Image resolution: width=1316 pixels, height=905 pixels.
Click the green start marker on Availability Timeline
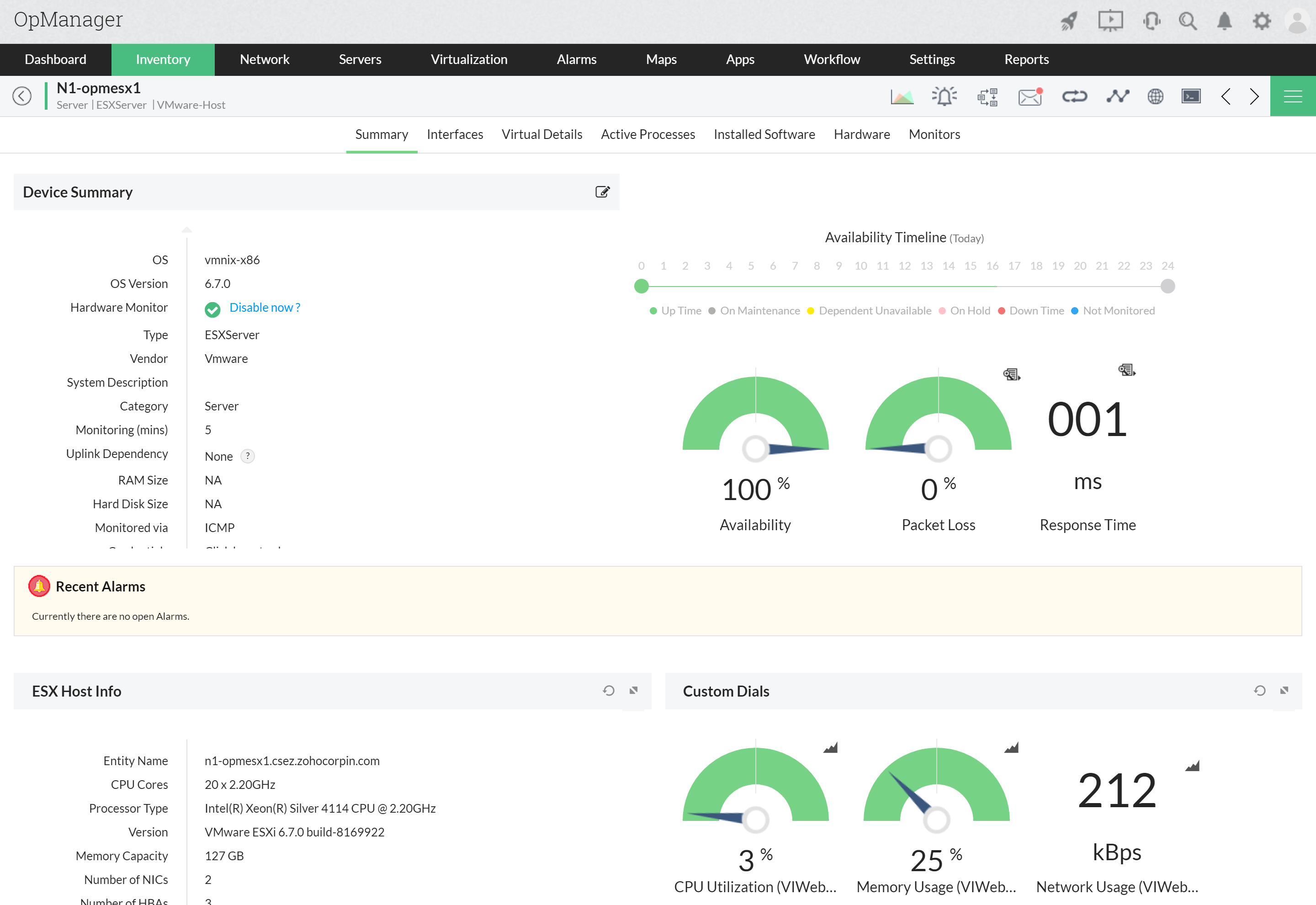[642, 287]
